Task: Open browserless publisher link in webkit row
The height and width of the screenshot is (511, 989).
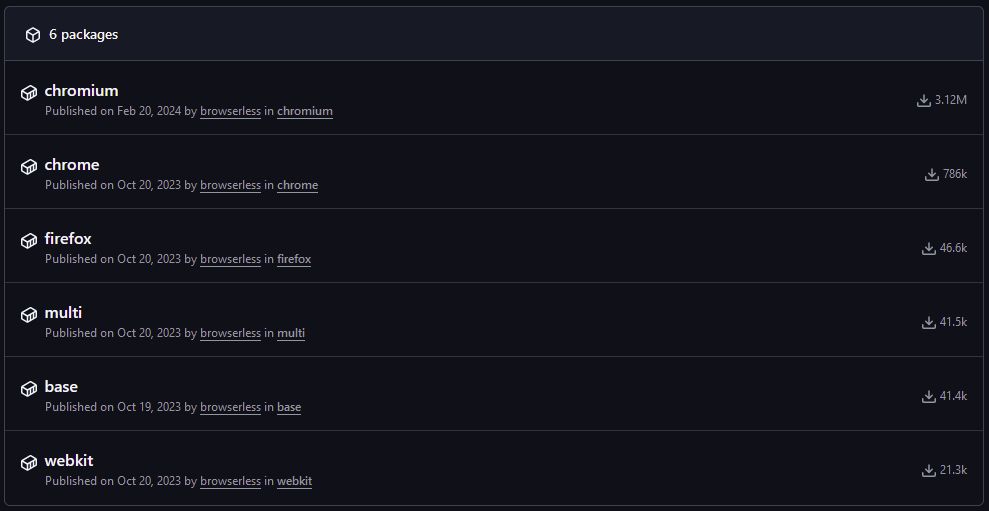Action: 230,481
